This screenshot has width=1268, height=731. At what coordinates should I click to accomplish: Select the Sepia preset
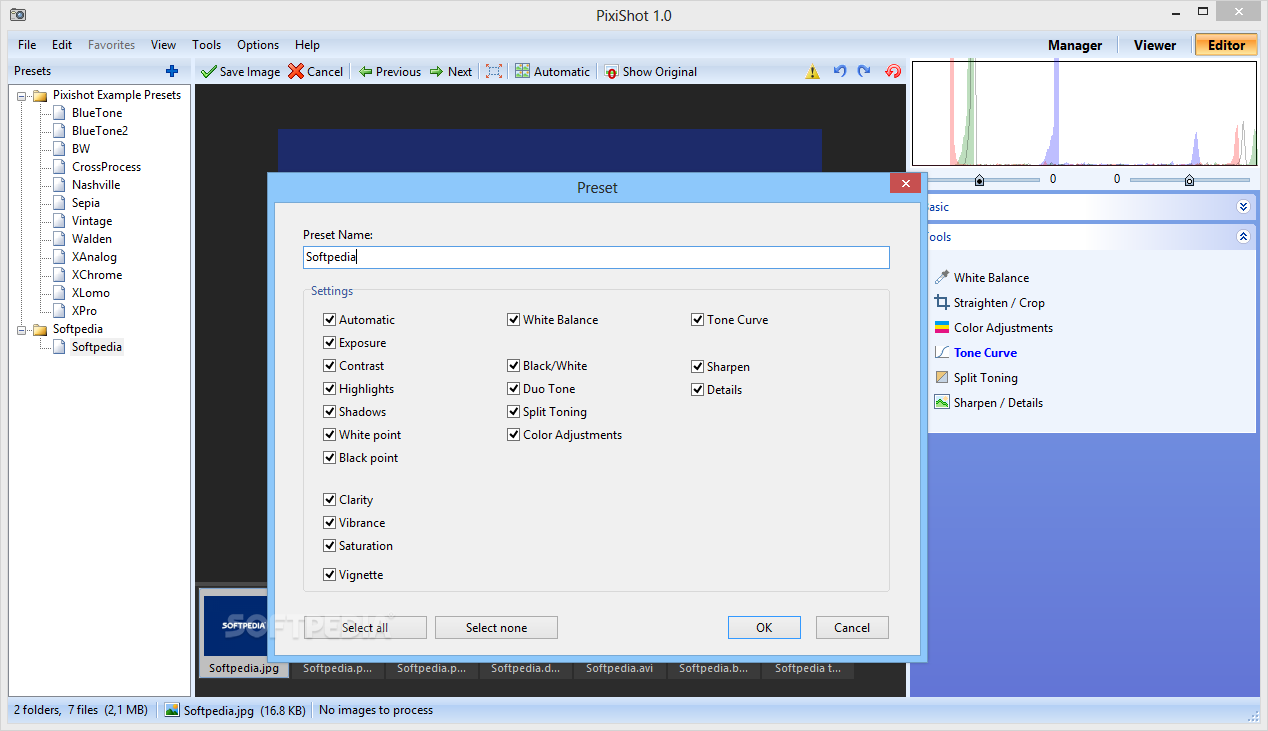[x=86, y=203]
